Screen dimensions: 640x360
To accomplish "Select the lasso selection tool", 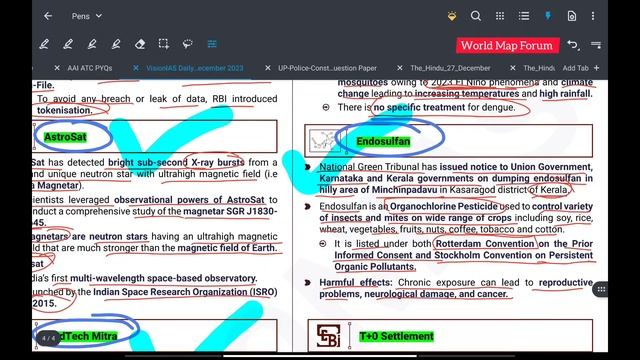I will 188,44.
